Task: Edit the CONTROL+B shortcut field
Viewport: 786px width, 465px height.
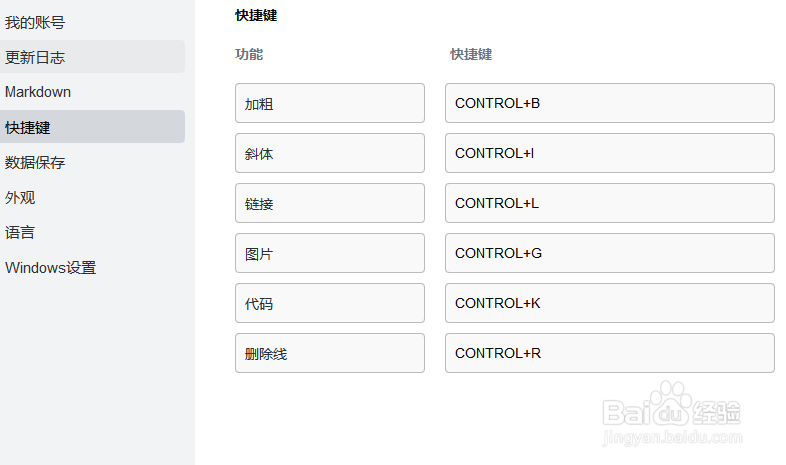Action: (x=609, y=103)
